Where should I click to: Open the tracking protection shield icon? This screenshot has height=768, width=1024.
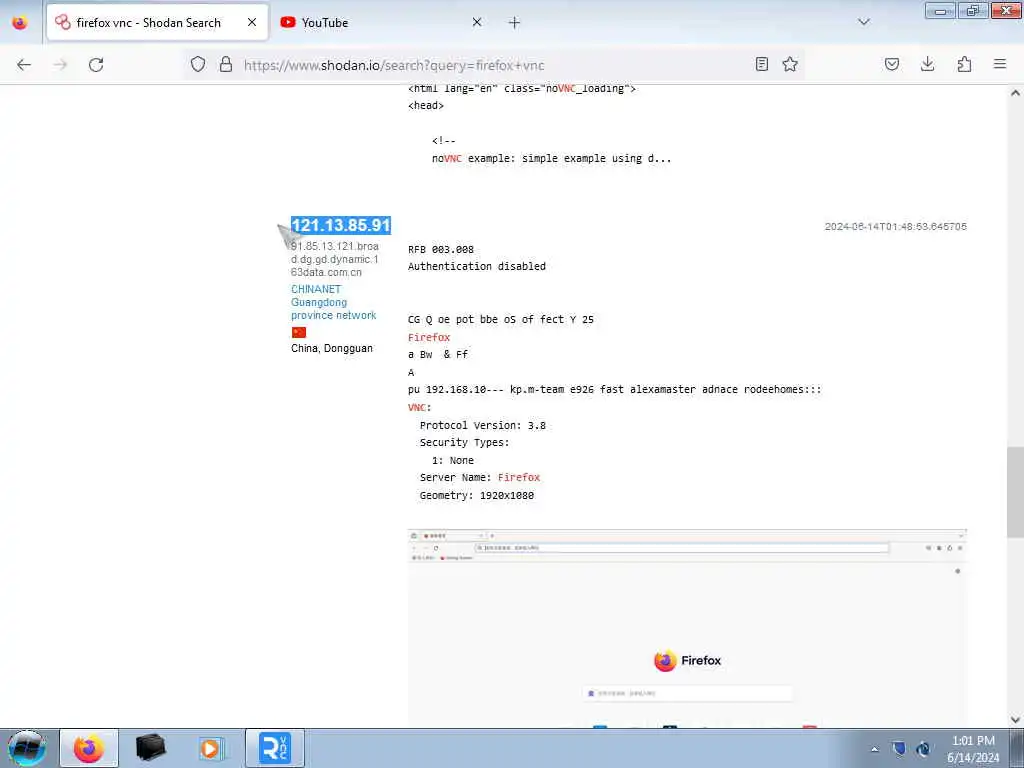198,64
